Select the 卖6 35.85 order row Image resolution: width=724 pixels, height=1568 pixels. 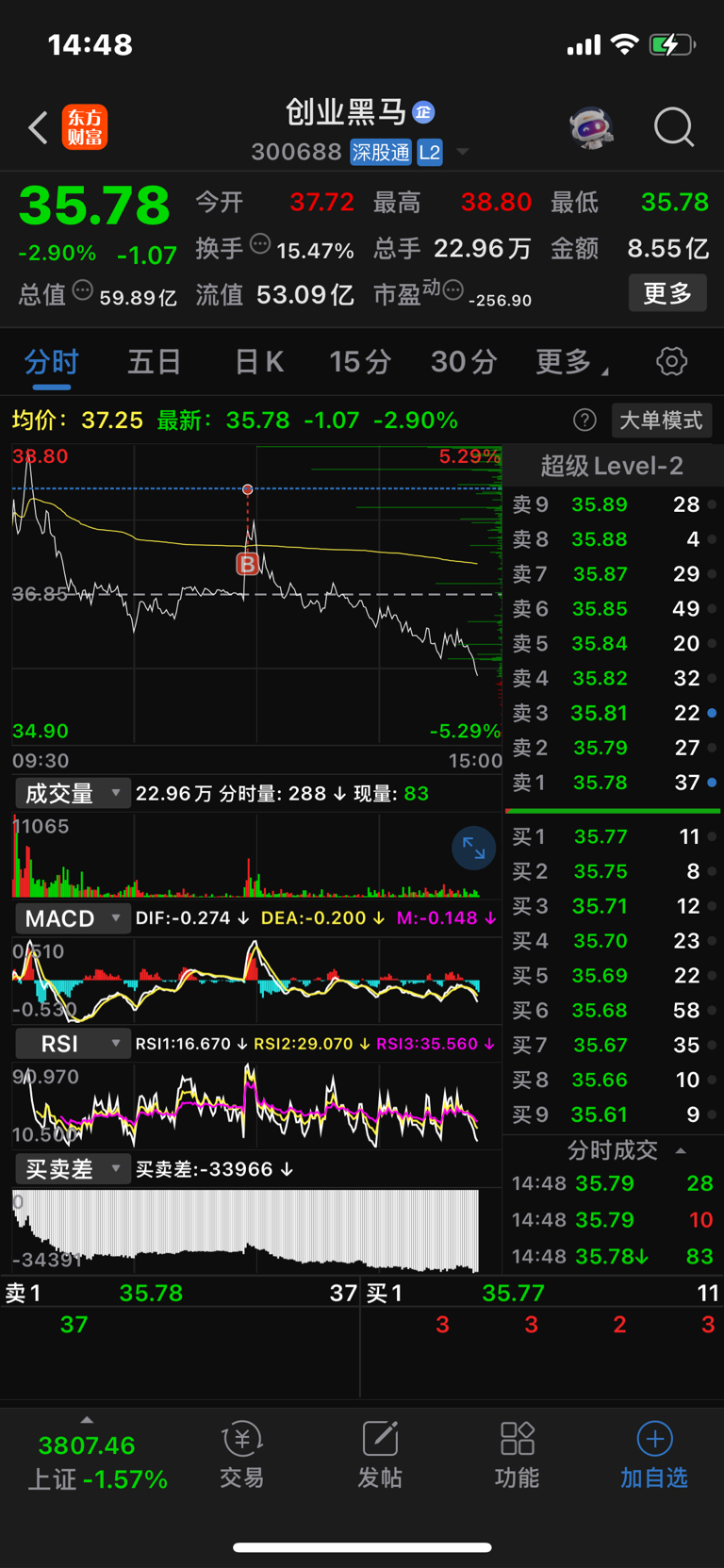click(614, 609)
